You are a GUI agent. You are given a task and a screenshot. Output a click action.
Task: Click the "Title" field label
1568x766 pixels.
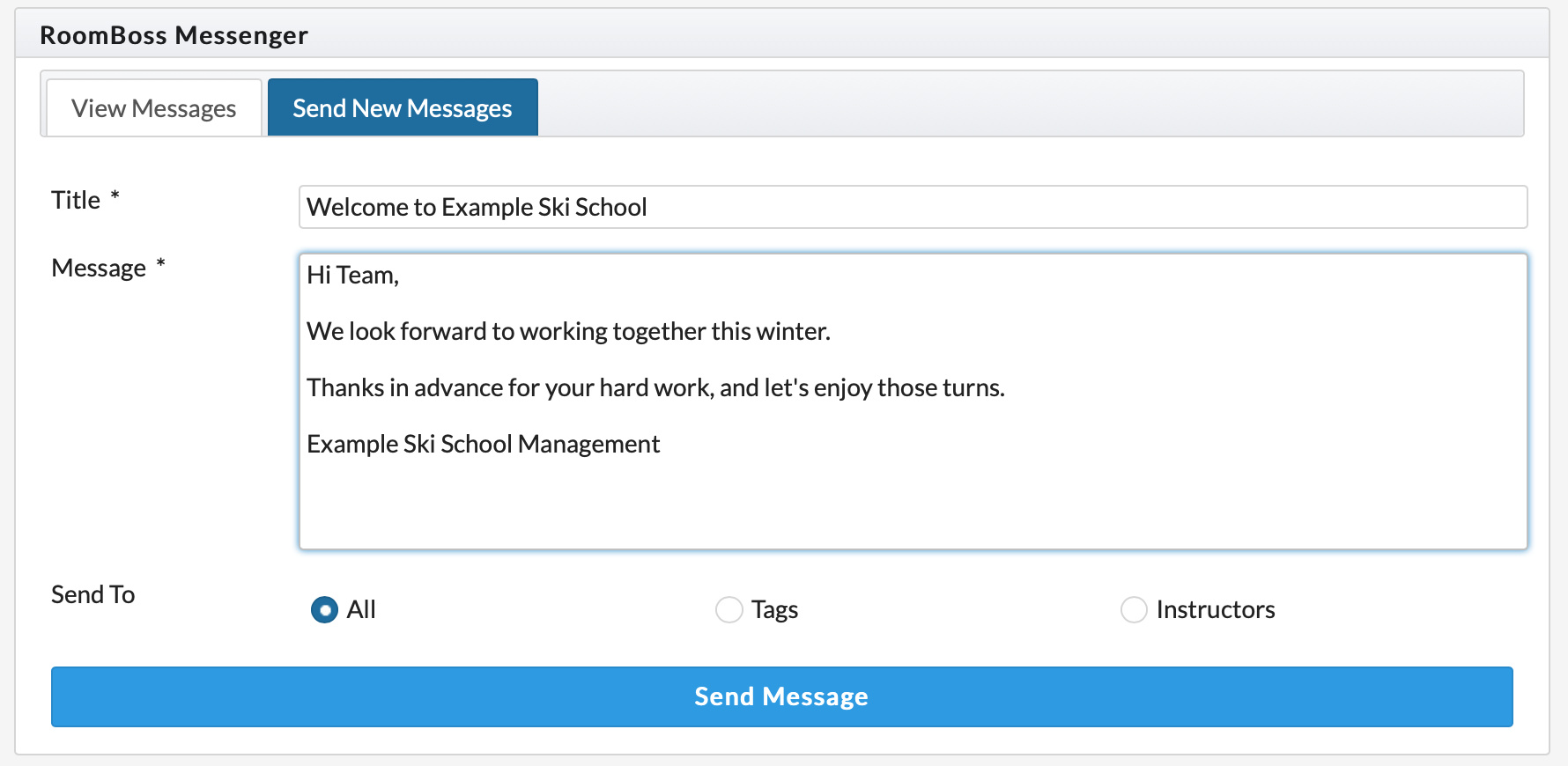click(x=77, y=201)
